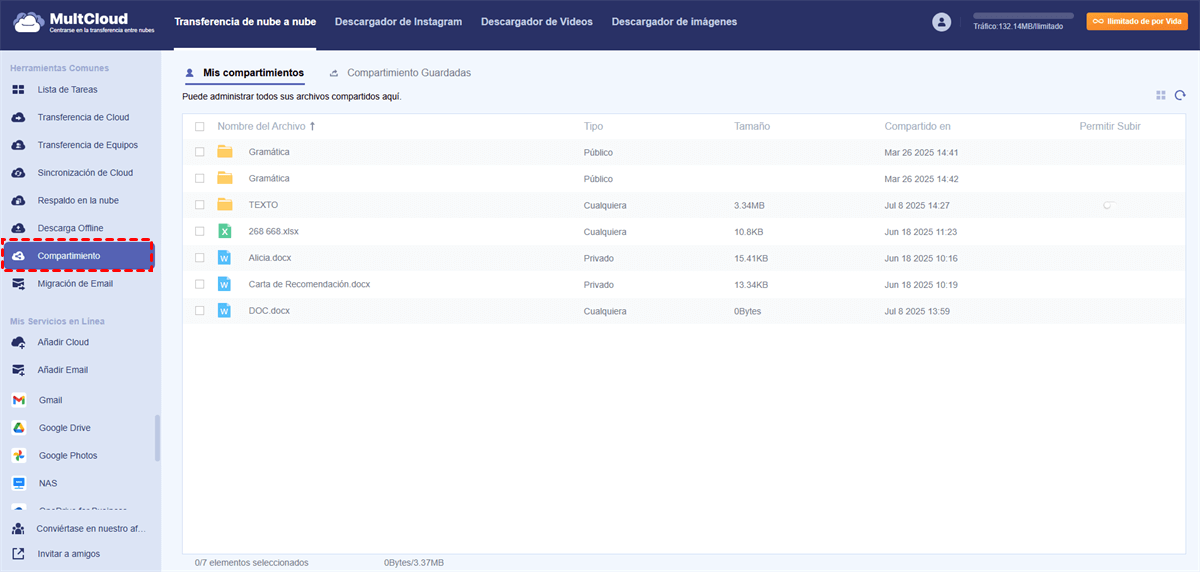This screenshot has width=1200, height=572.
Task: Click Descarga Offline cloud icon
Action: 18,228
